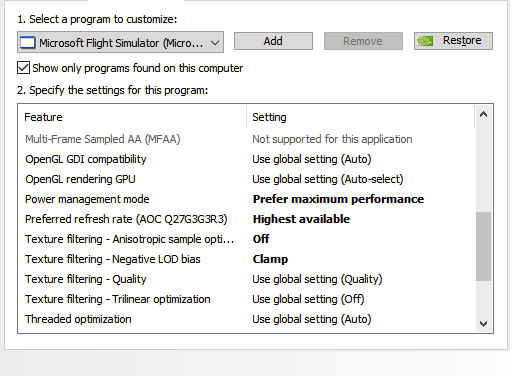This screenshot has width=513, height=376.
Task: Open the Use global setting (Quality) value
Action: [x=317, y=279]
